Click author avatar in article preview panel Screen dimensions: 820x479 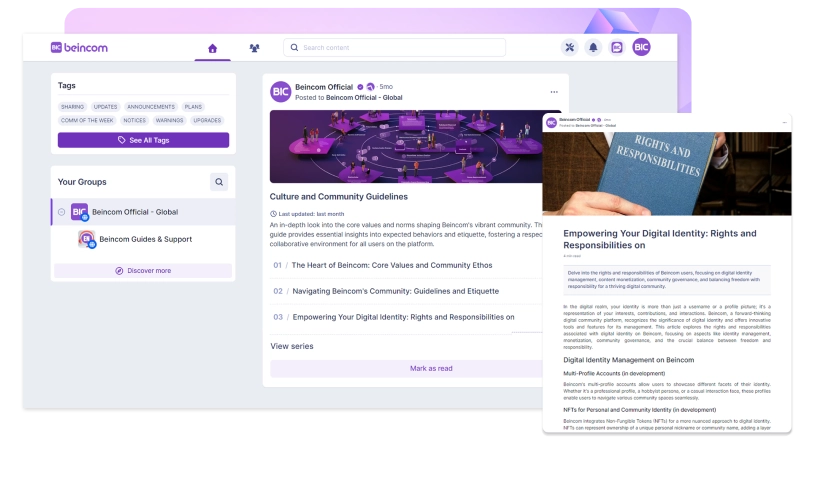551,122
